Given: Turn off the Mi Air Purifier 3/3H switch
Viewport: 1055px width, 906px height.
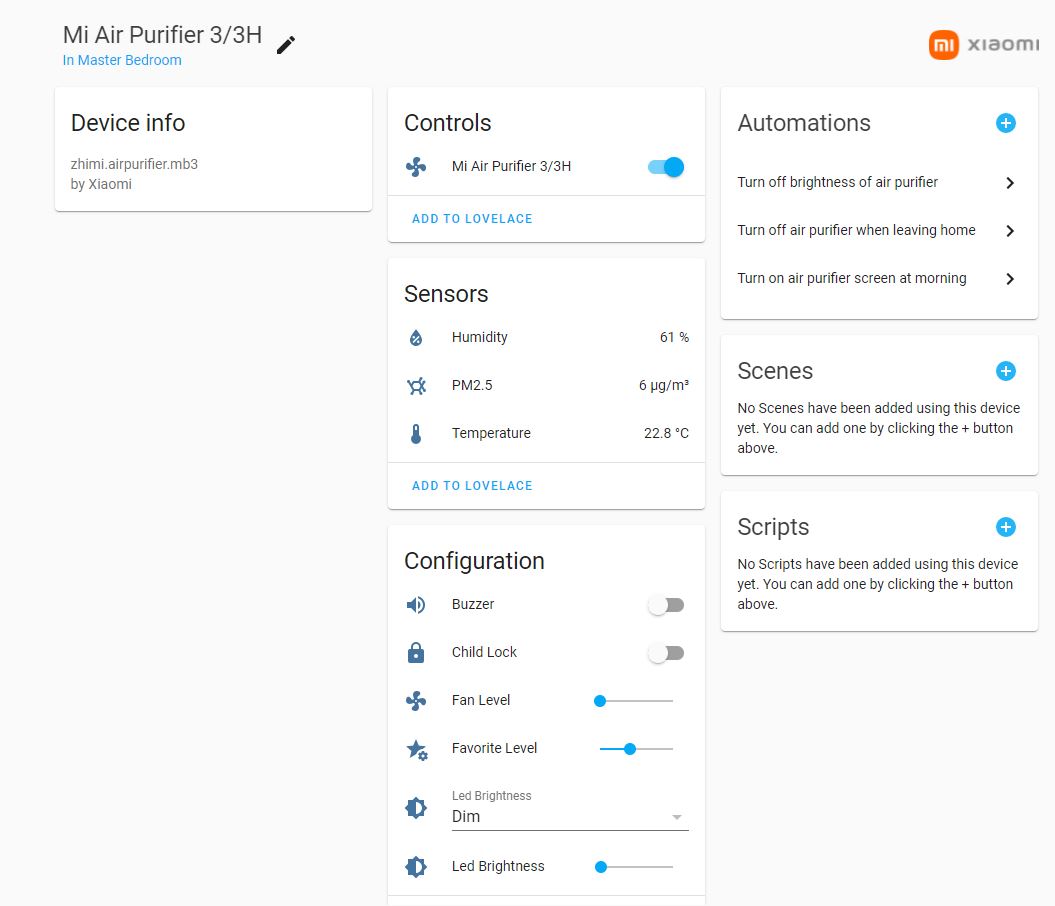Looking at the screenshot, I should 666,167.
